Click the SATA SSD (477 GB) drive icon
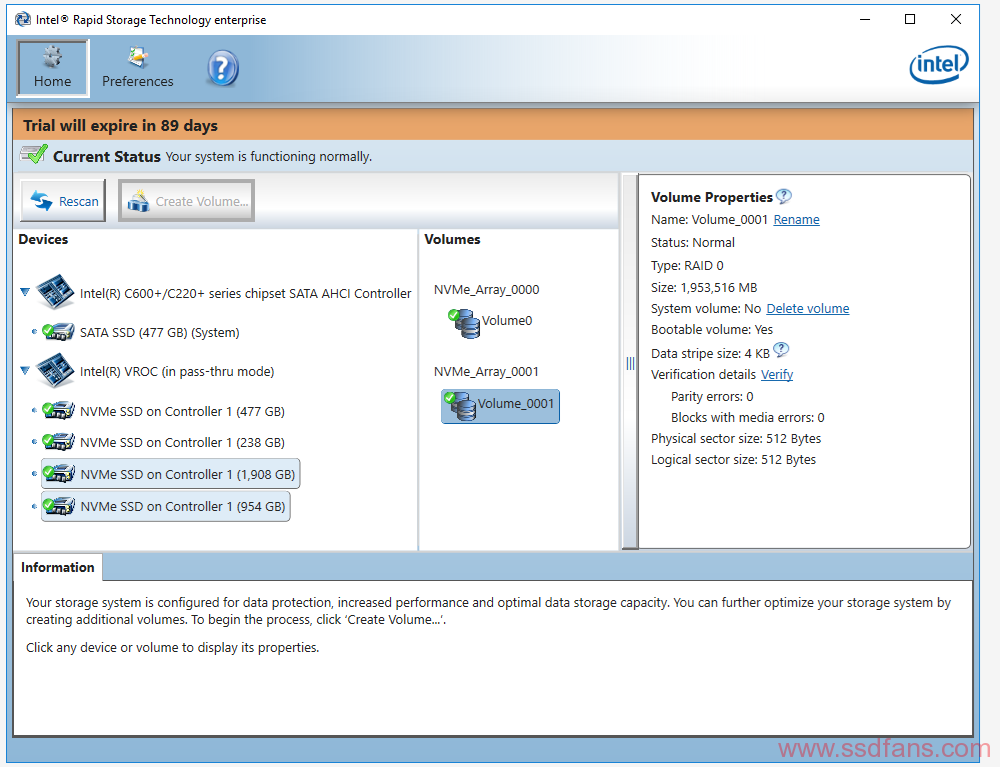Screen dimensions: 1000x767 pyautogui.click(x=58, y=332)
